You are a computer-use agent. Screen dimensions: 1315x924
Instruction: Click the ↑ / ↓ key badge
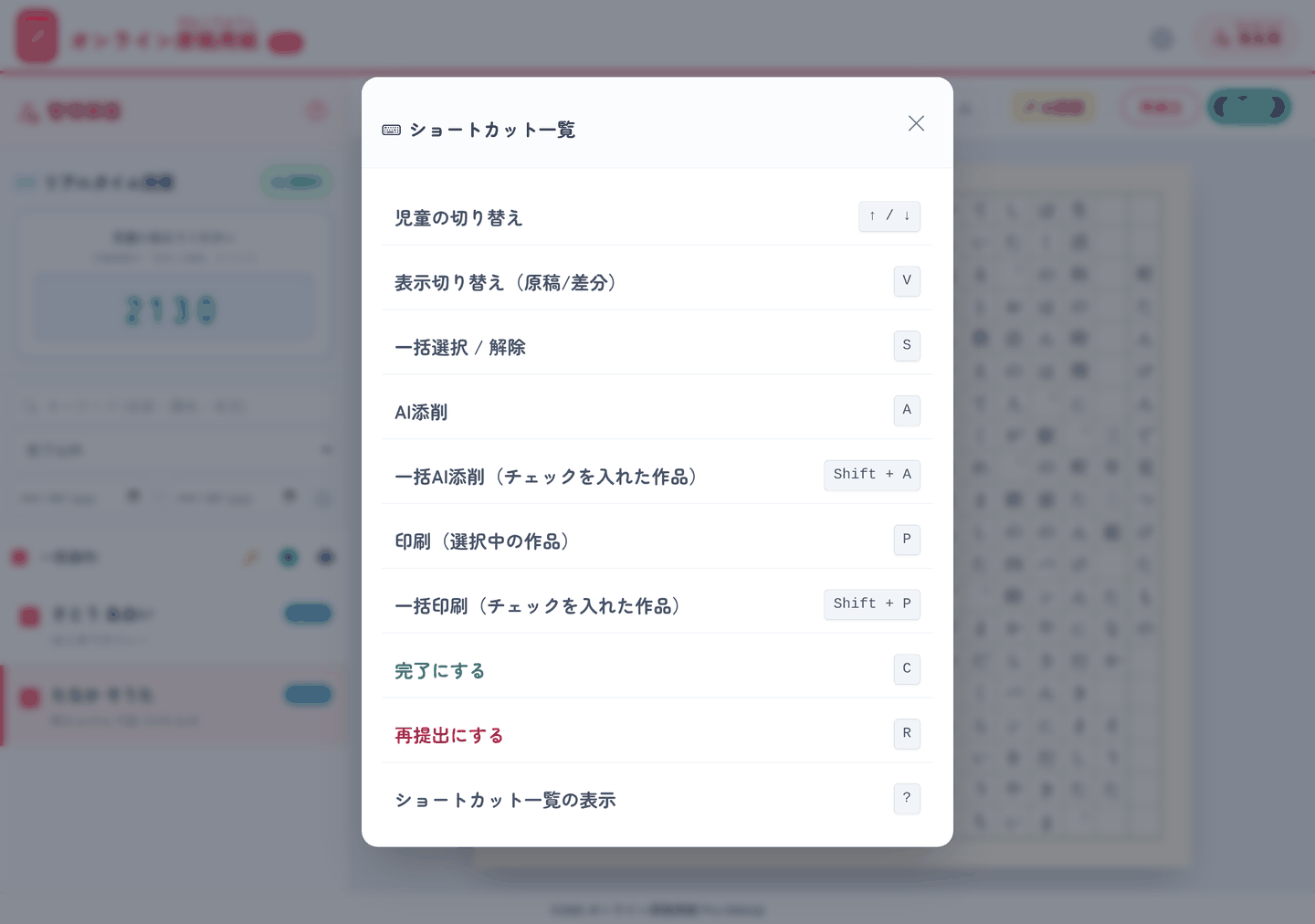(x=889, y=216)
